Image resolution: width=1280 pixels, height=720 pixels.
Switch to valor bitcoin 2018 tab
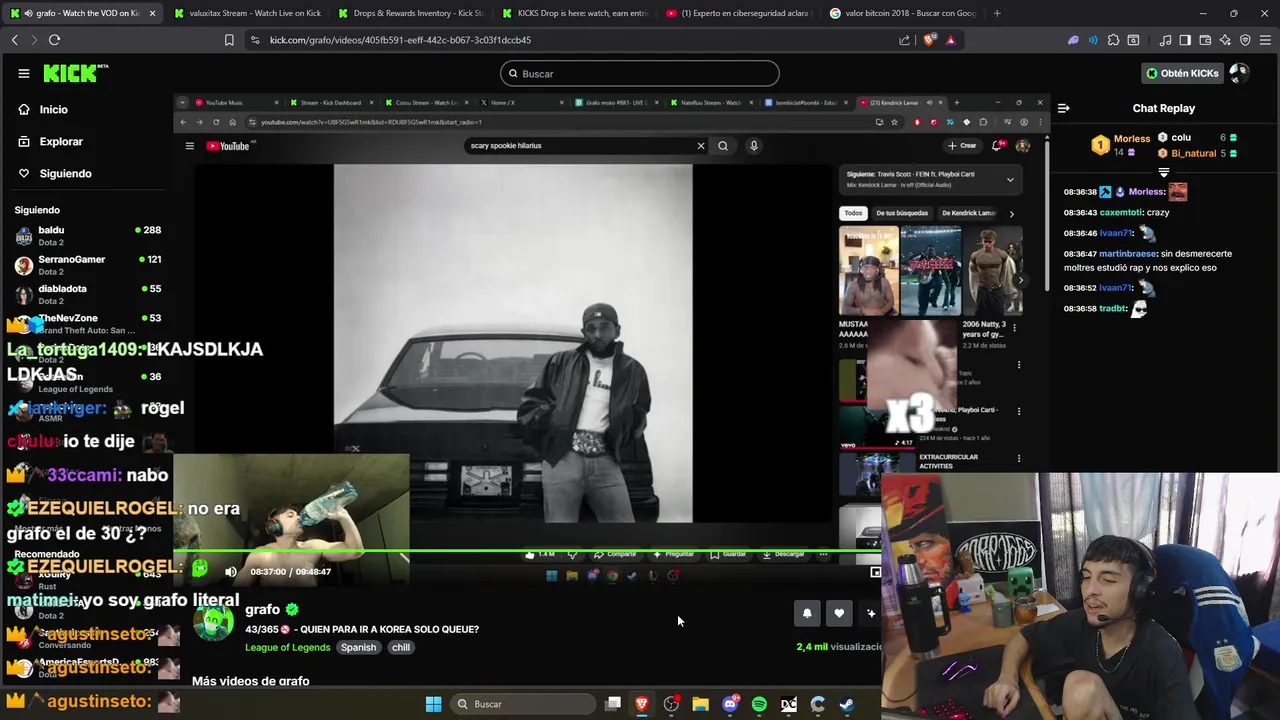tap(904, 13)
